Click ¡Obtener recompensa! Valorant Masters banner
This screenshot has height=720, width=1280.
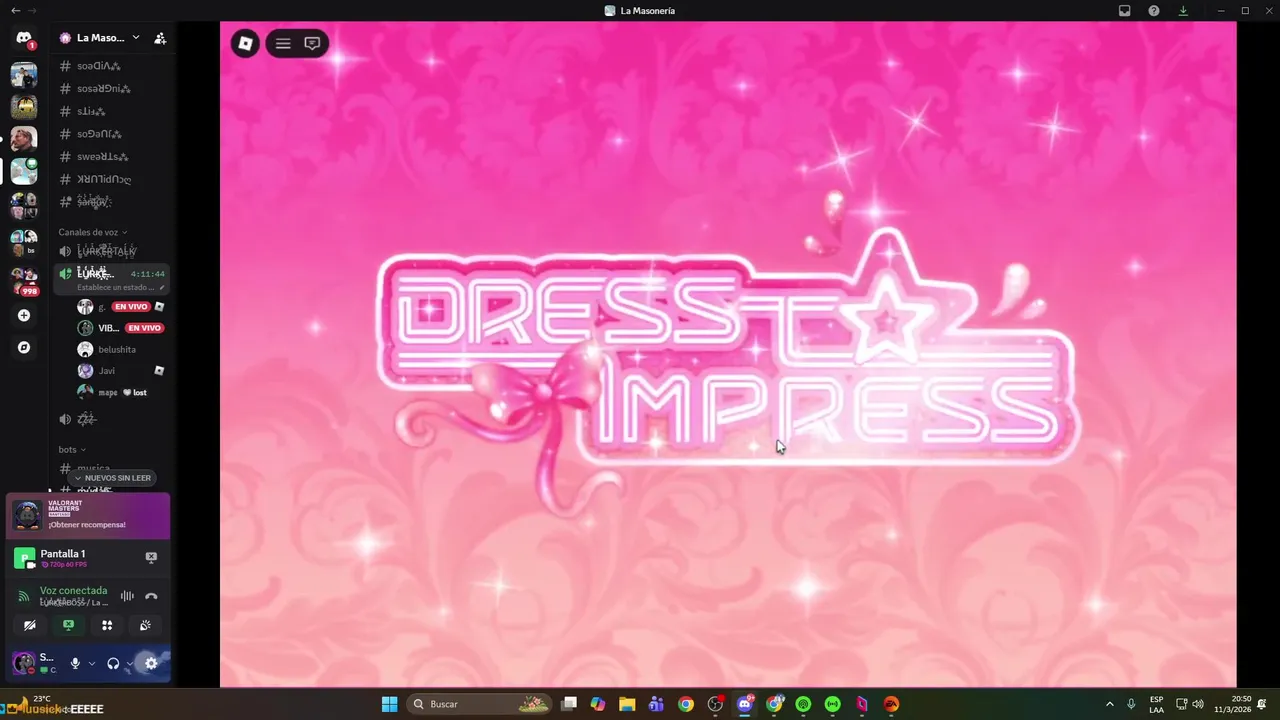click(x=88, y=516)
